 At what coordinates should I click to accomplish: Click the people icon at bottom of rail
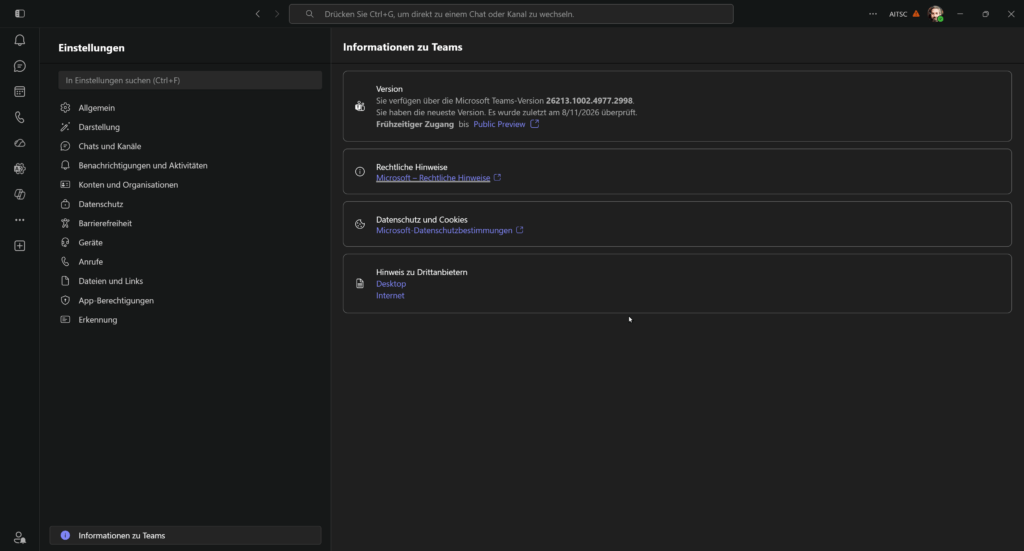pos(20,537)
